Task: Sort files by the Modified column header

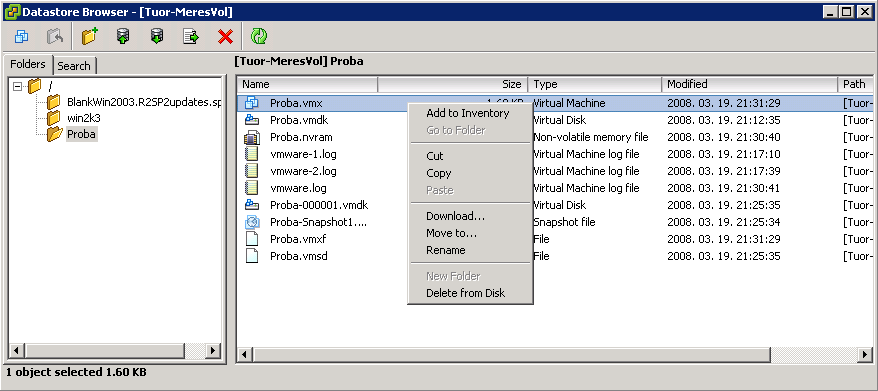Action: [x=750, y=85]
